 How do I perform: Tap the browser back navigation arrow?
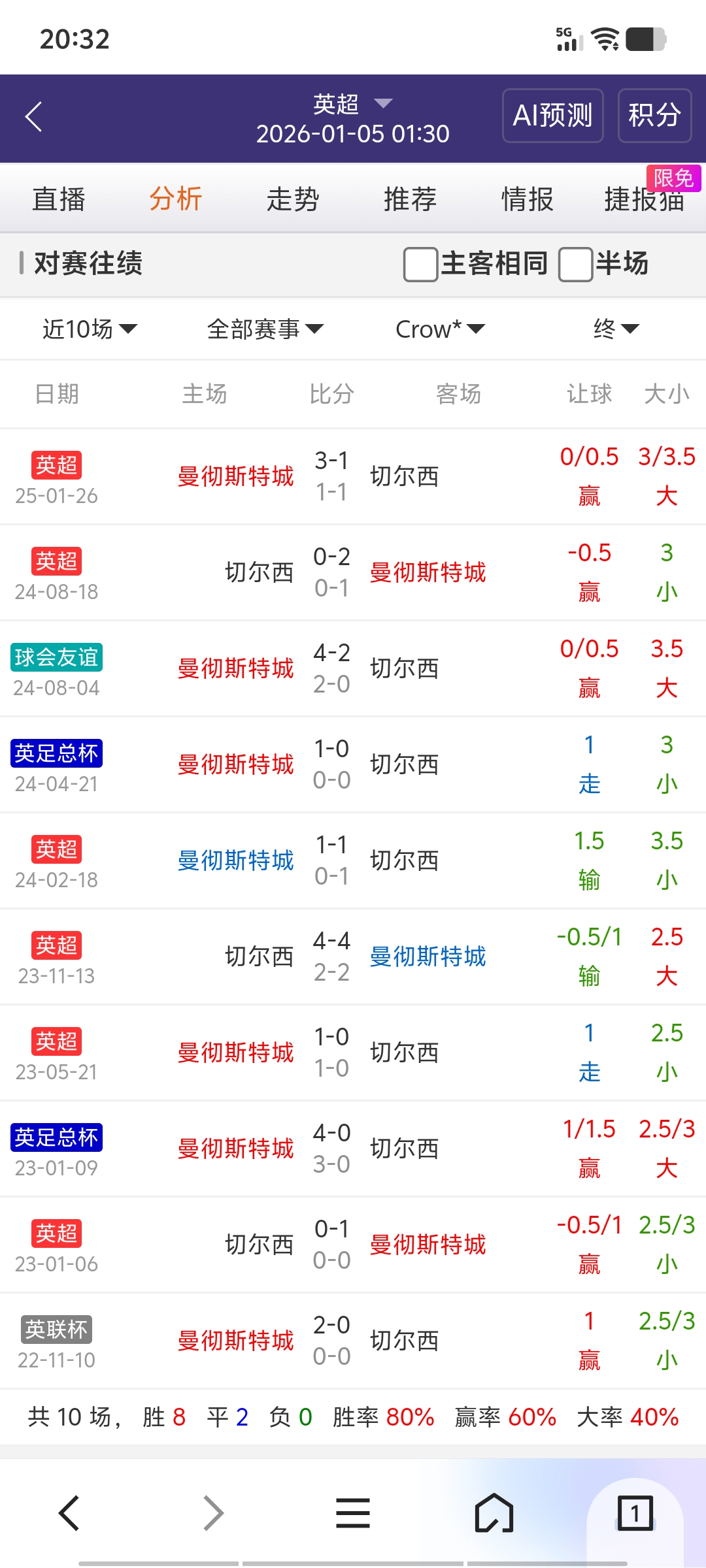(x=69, y=1513)
